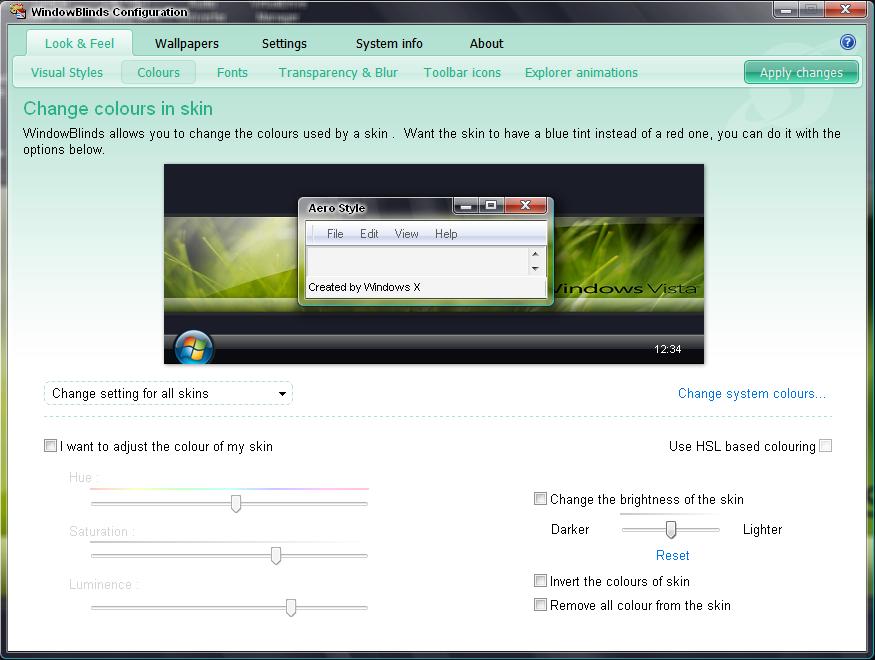Toggle Use HSL based colouring checkbox
The width and height of the screenshot is (875, 660).
tap(825, 446)
